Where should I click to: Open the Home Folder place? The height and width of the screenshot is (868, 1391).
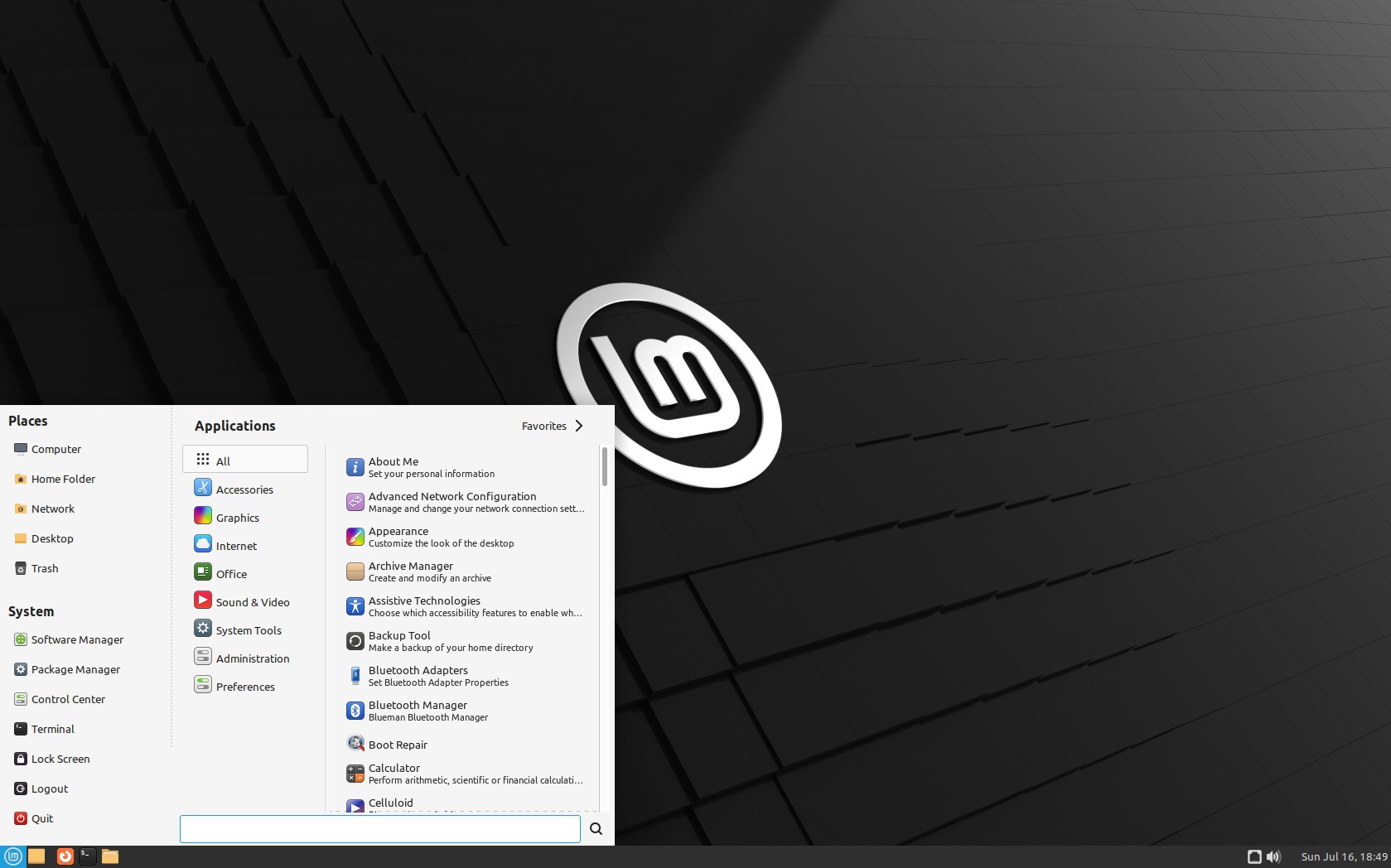tap(55, 479)
